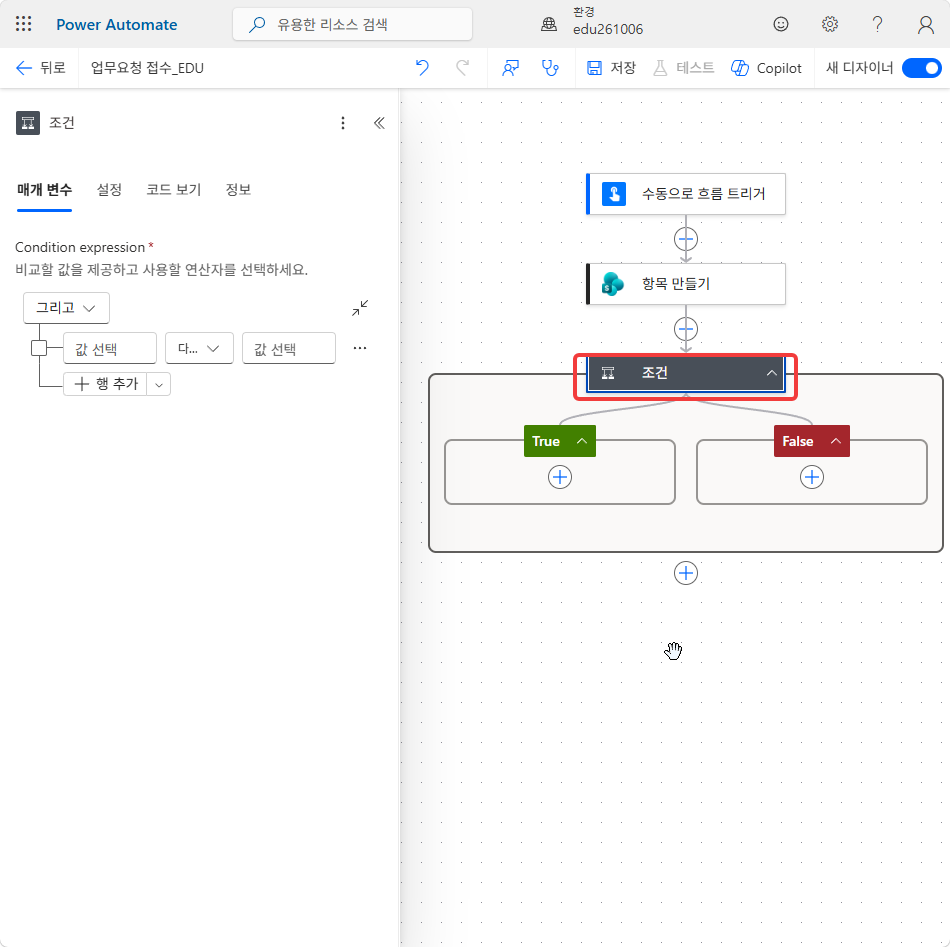Switch to the 매개 변수 tab
Image resolution: width=950 pixels, height=947 pixels.
point(44,190)
